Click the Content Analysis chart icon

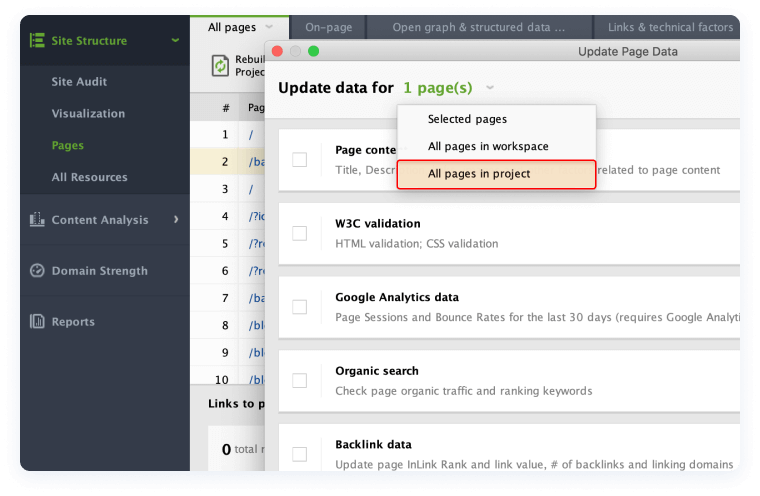coord(37,220)
